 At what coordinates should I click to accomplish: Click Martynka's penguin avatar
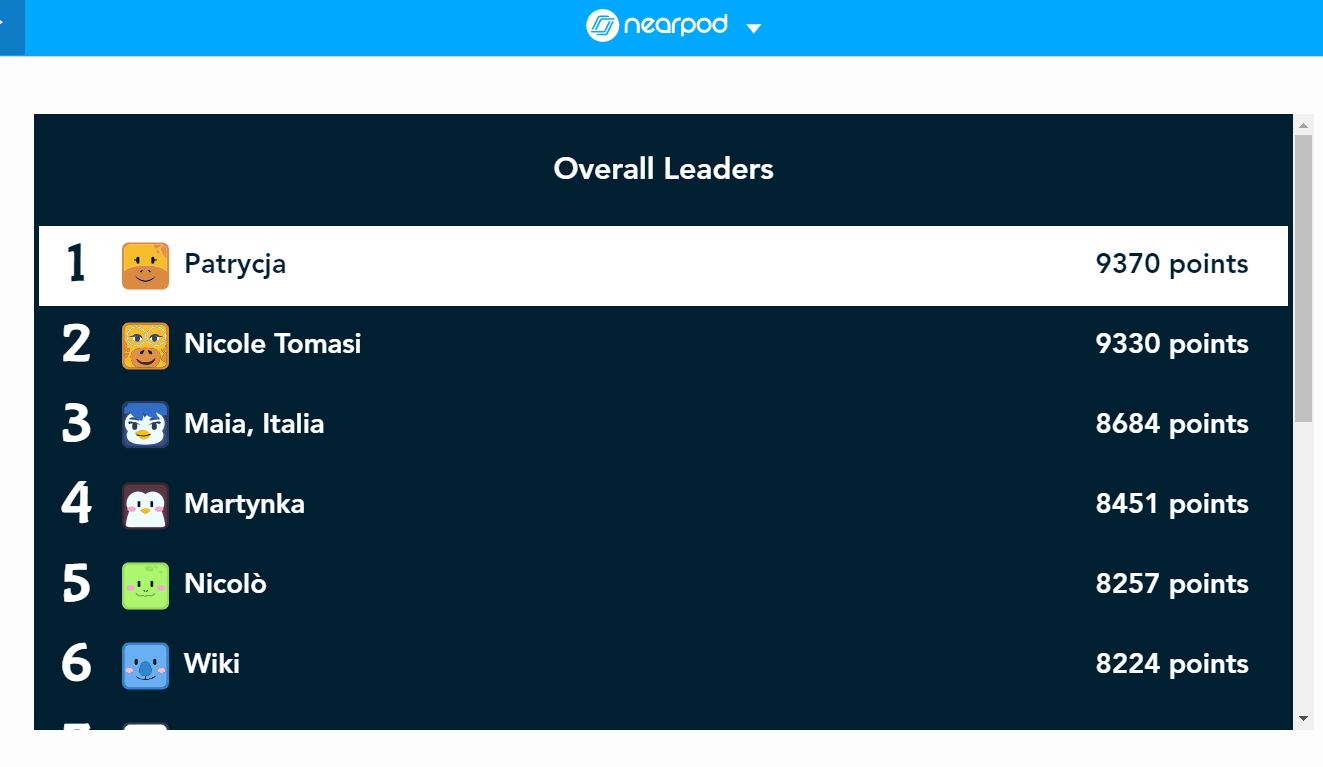(x=145, y=505)
